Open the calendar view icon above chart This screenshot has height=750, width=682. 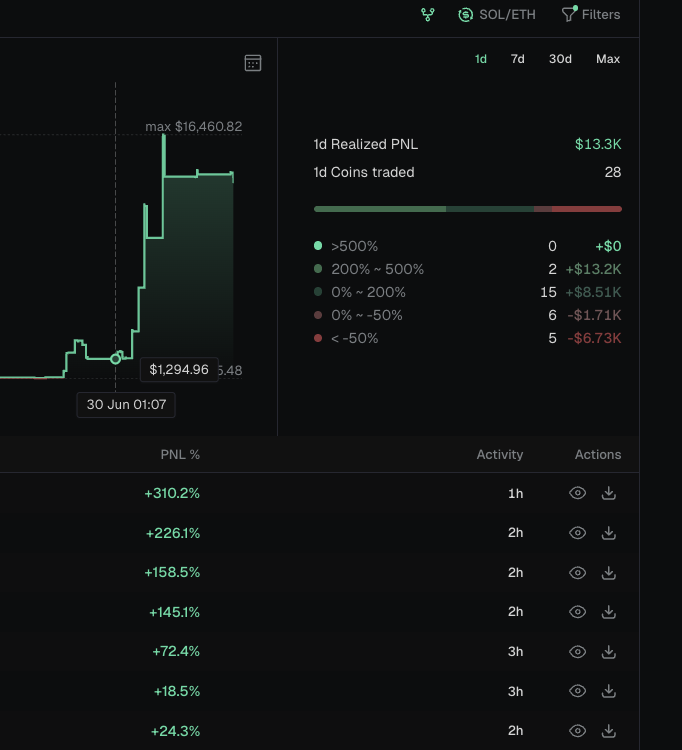pyautogui.click(x=253, y=63)
